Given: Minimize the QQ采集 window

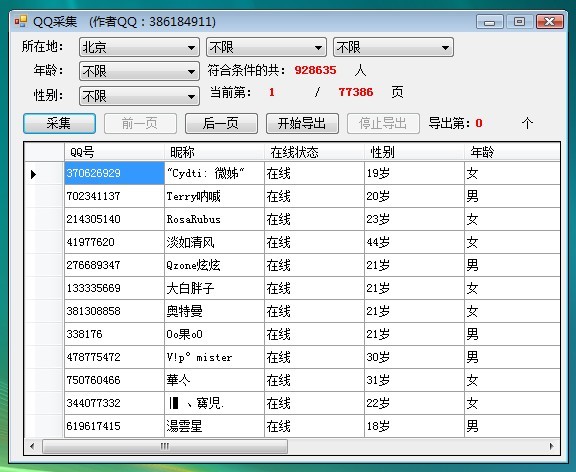Looking at the screenshot, I should pos(489,22).
